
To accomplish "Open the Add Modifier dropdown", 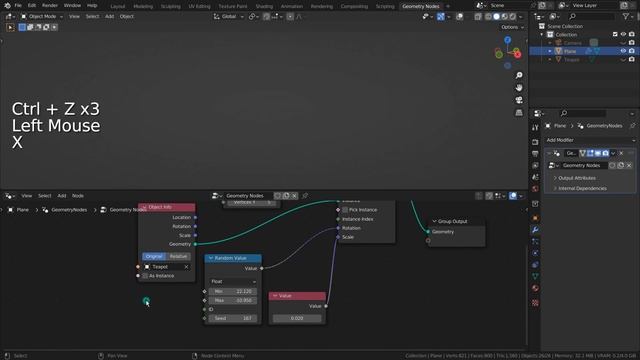I will 590,140.
